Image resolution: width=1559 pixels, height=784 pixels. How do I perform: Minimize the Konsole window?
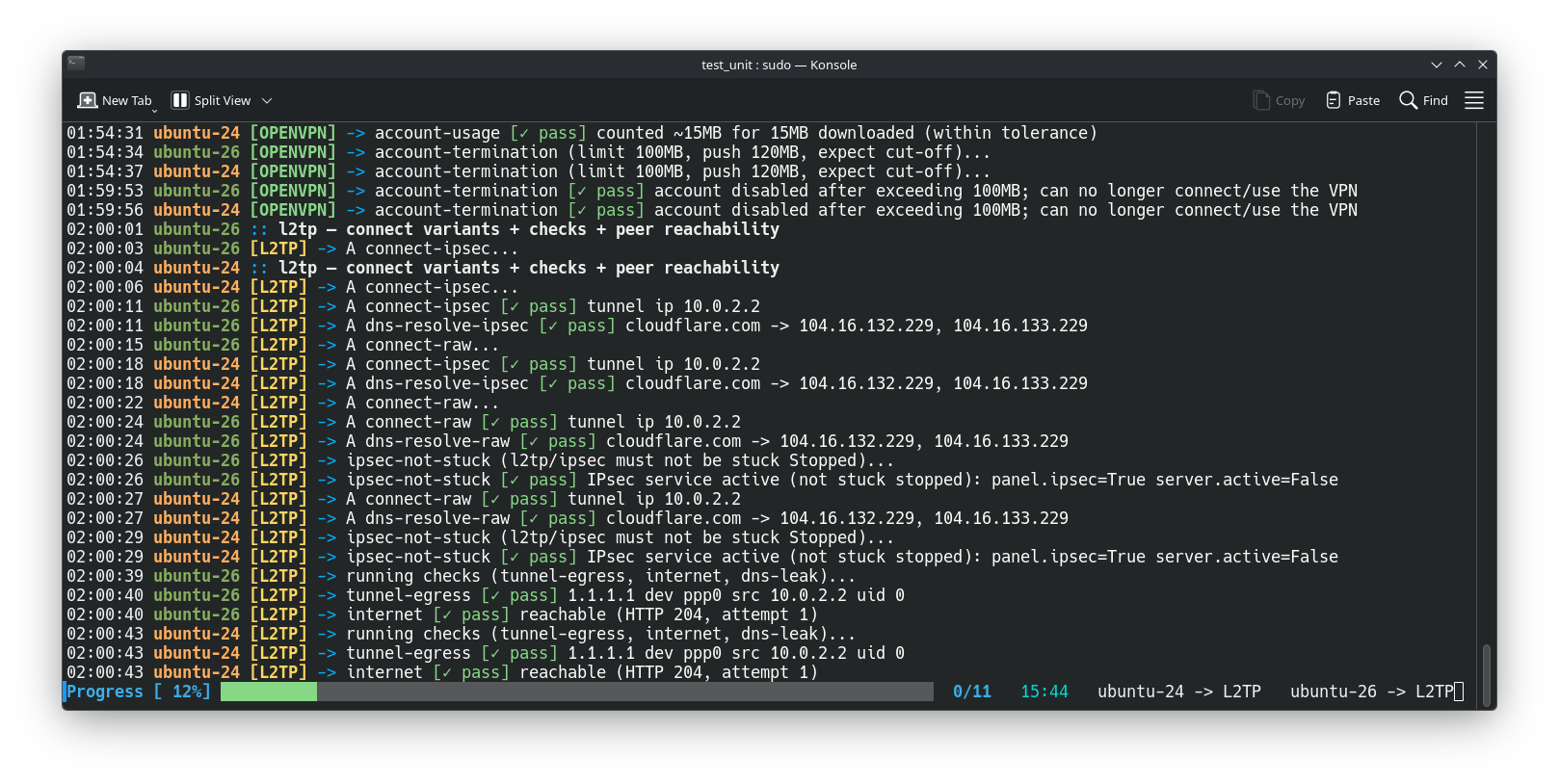(1437, 65)
